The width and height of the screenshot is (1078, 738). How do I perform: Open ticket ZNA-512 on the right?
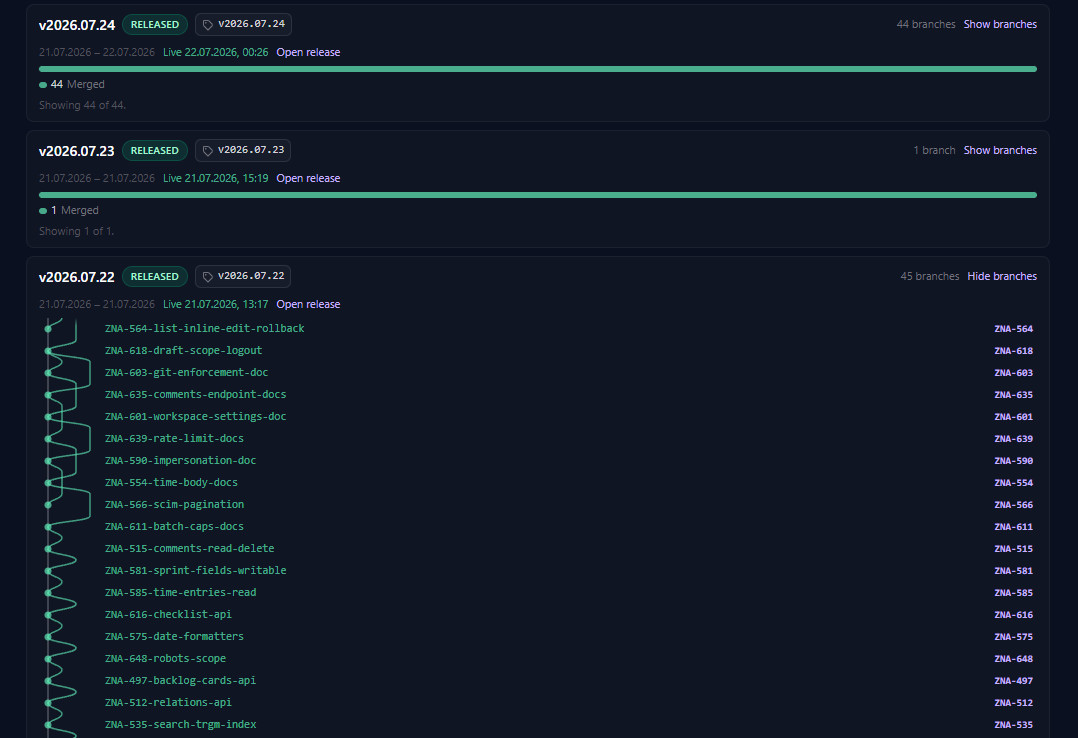point(1013,703)
